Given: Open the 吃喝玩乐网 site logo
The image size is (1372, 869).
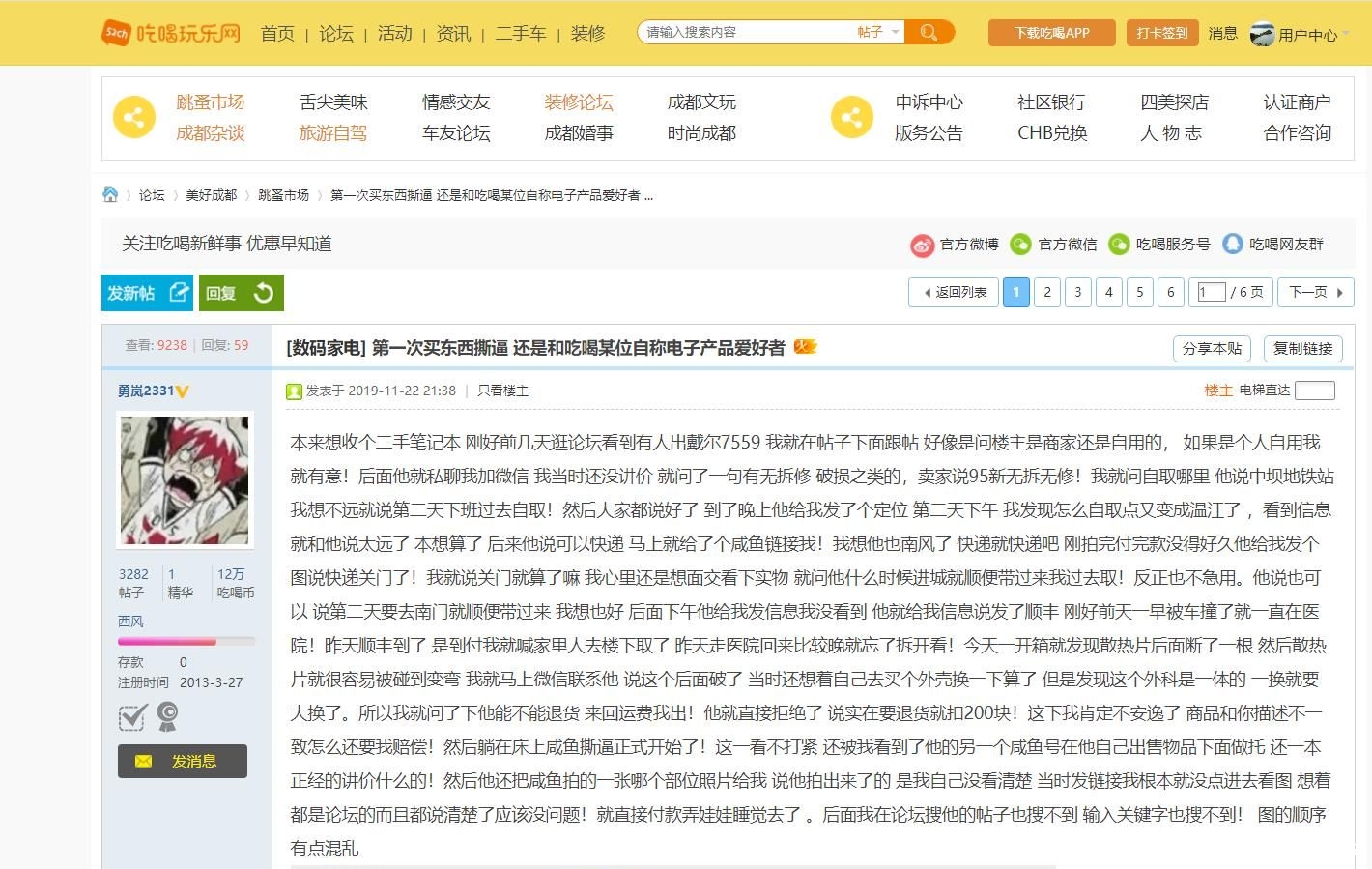Looking at the screenshot, I should pyautogui.click(x=171, y=33).
